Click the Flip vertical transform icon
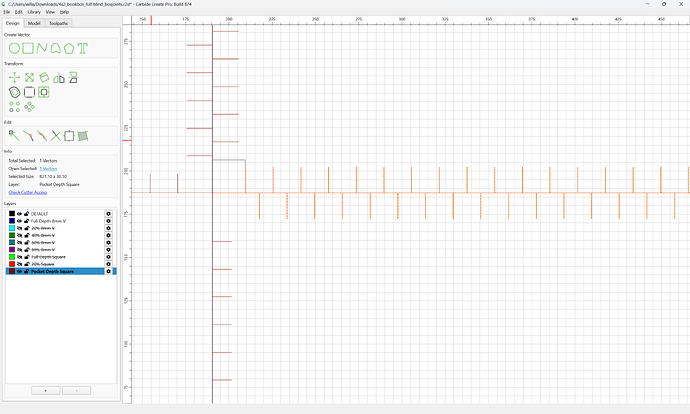 coord(73,78)
